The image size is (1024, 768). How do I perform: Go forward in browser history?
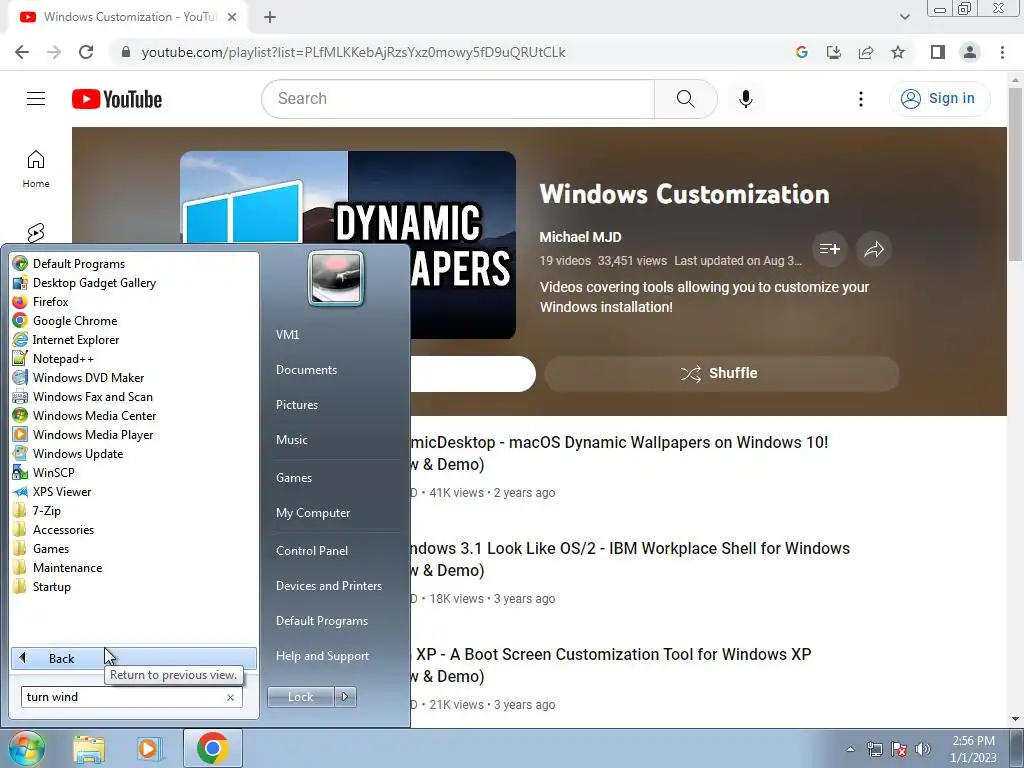(x=54, y=52)
